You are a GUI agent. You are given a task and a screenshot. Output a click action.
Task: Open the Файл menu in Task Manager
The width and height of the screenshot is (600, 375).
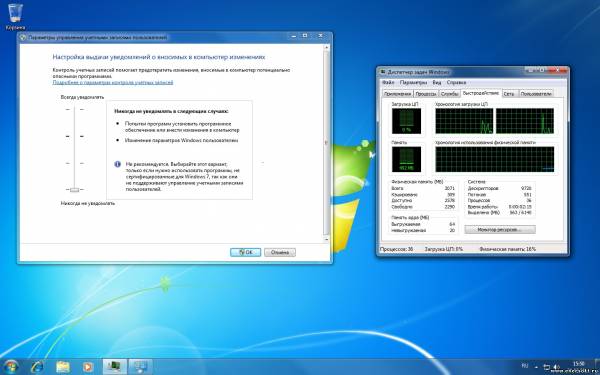388,82
